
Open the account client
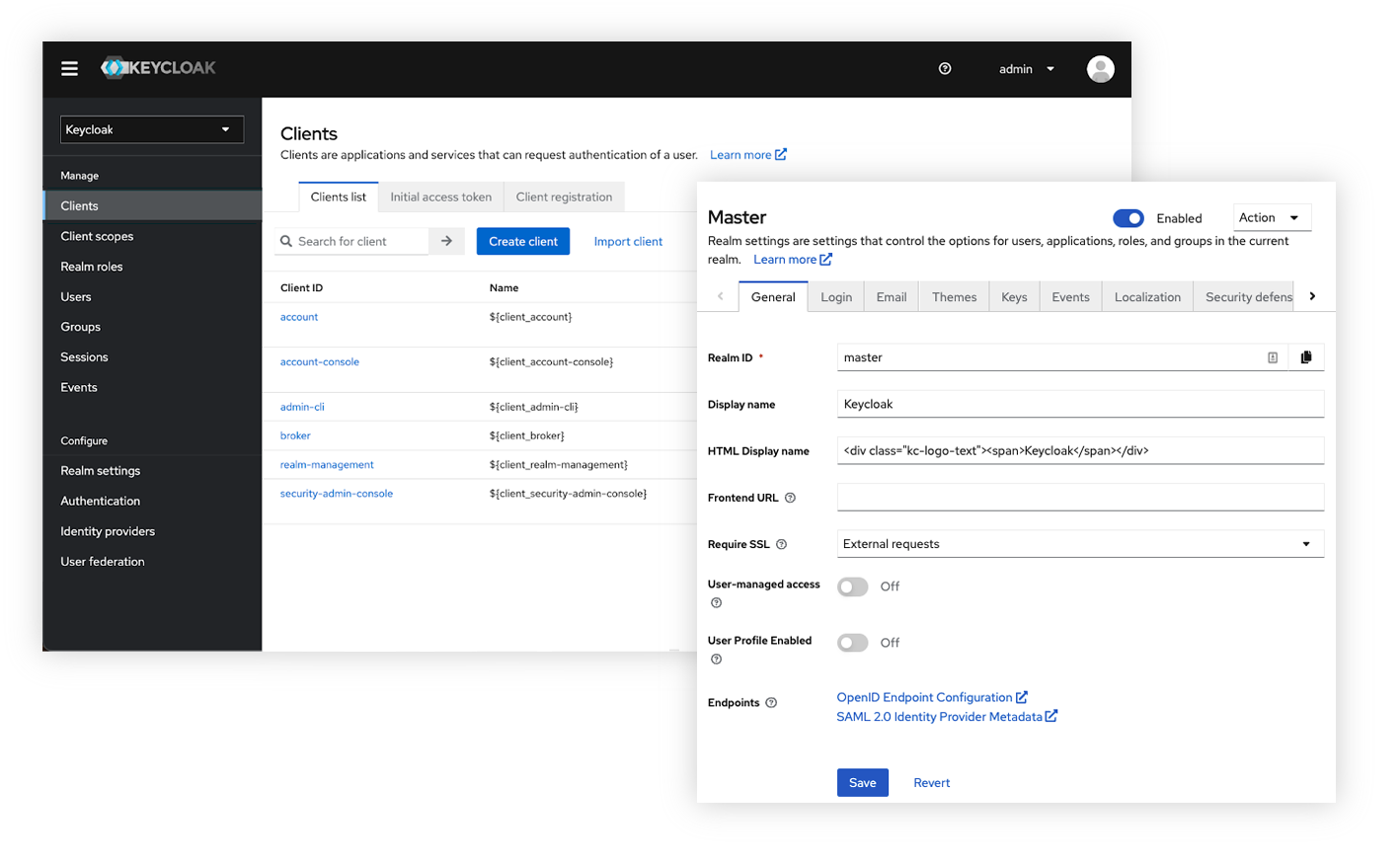coord(299,317)
